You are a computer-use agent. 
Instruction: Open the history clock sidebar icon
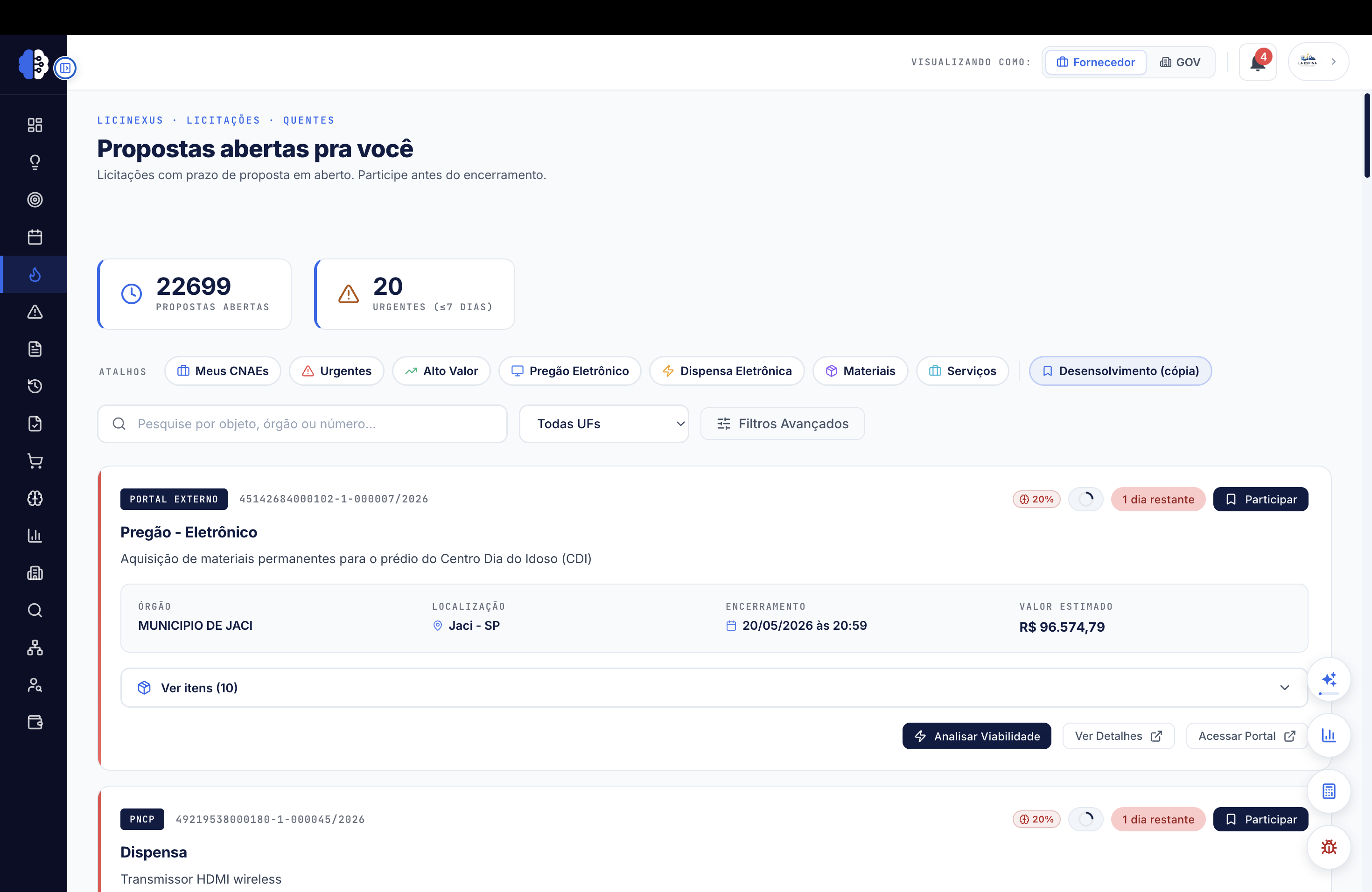tap(35, 386)
